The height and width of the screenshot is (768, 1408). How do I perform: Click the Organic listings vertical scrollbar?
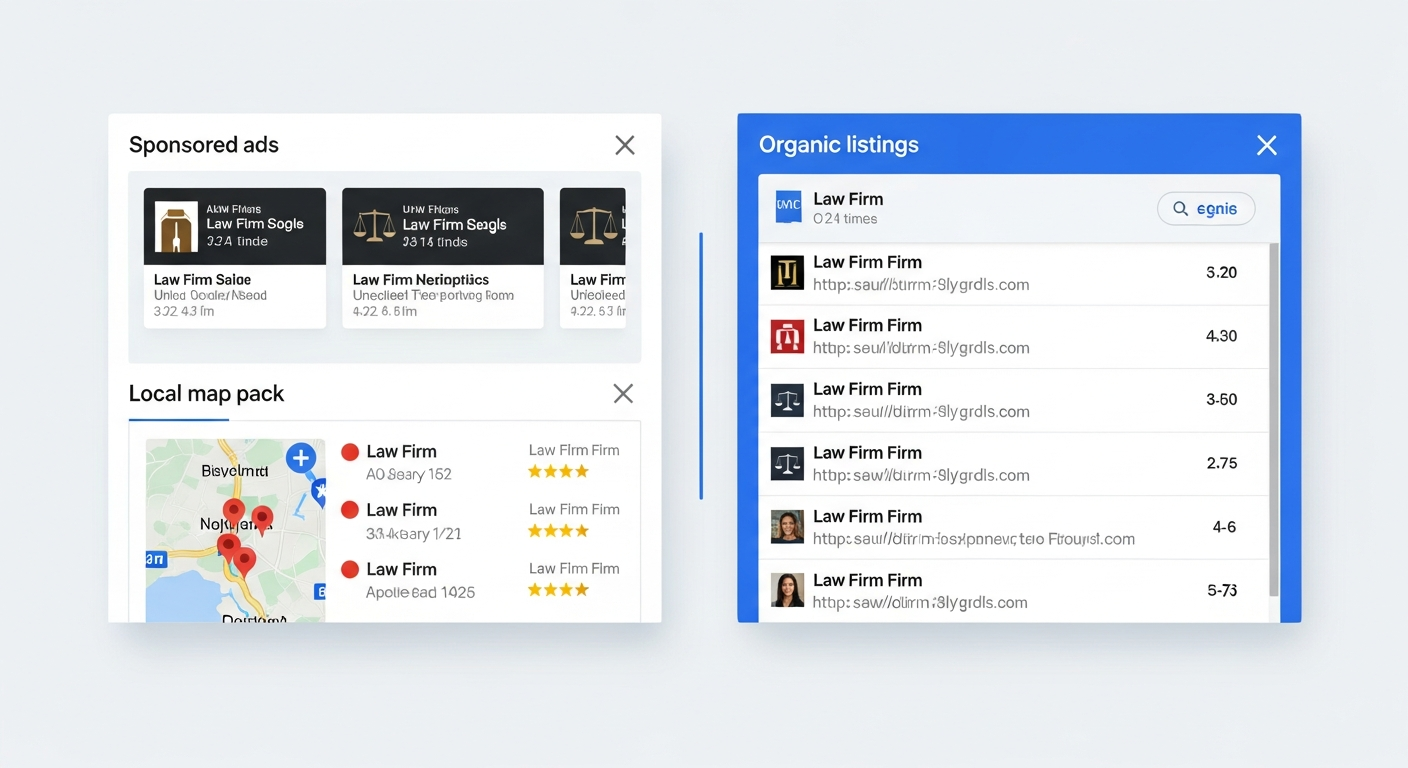1273,420
